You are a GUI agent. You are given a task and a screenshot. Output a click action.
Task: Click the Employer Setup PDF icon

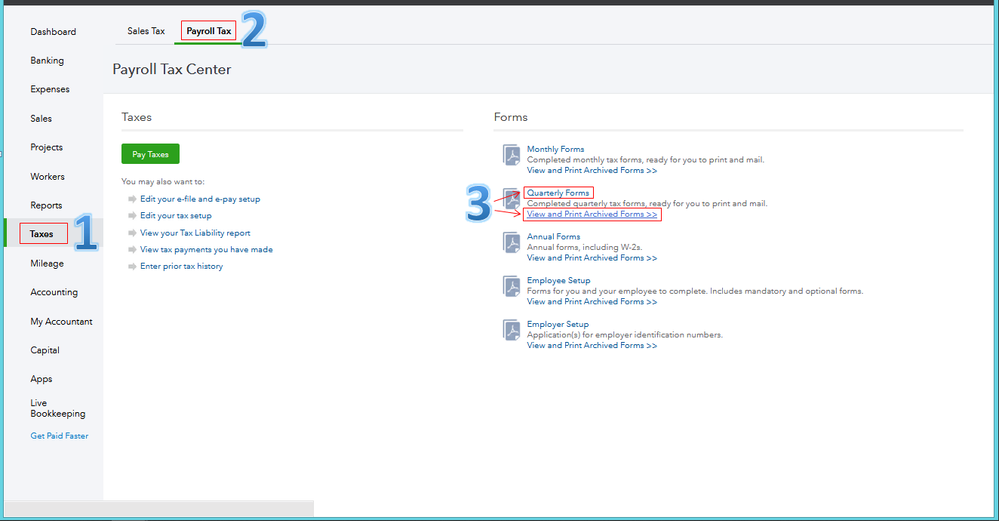tap(512, 330)
